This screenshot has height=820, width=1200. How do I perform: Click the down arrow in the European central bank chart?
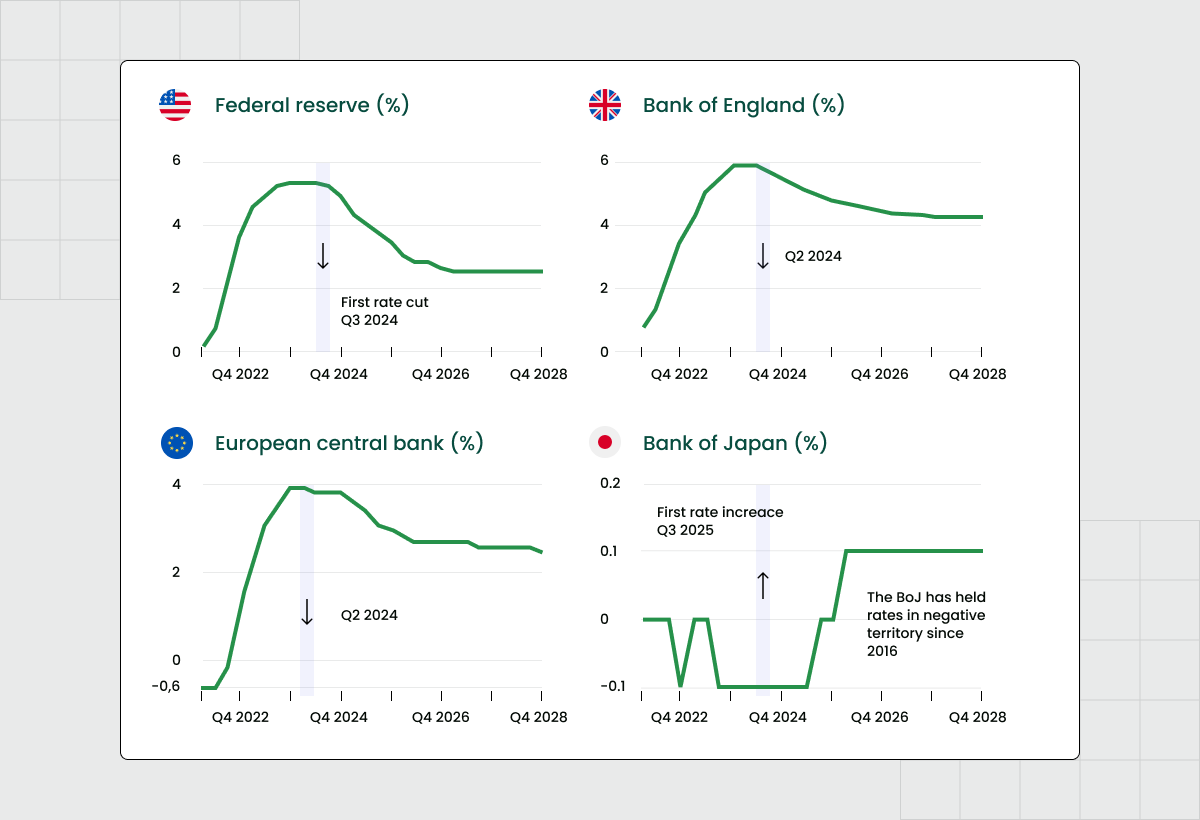click(x=307, y=612)
